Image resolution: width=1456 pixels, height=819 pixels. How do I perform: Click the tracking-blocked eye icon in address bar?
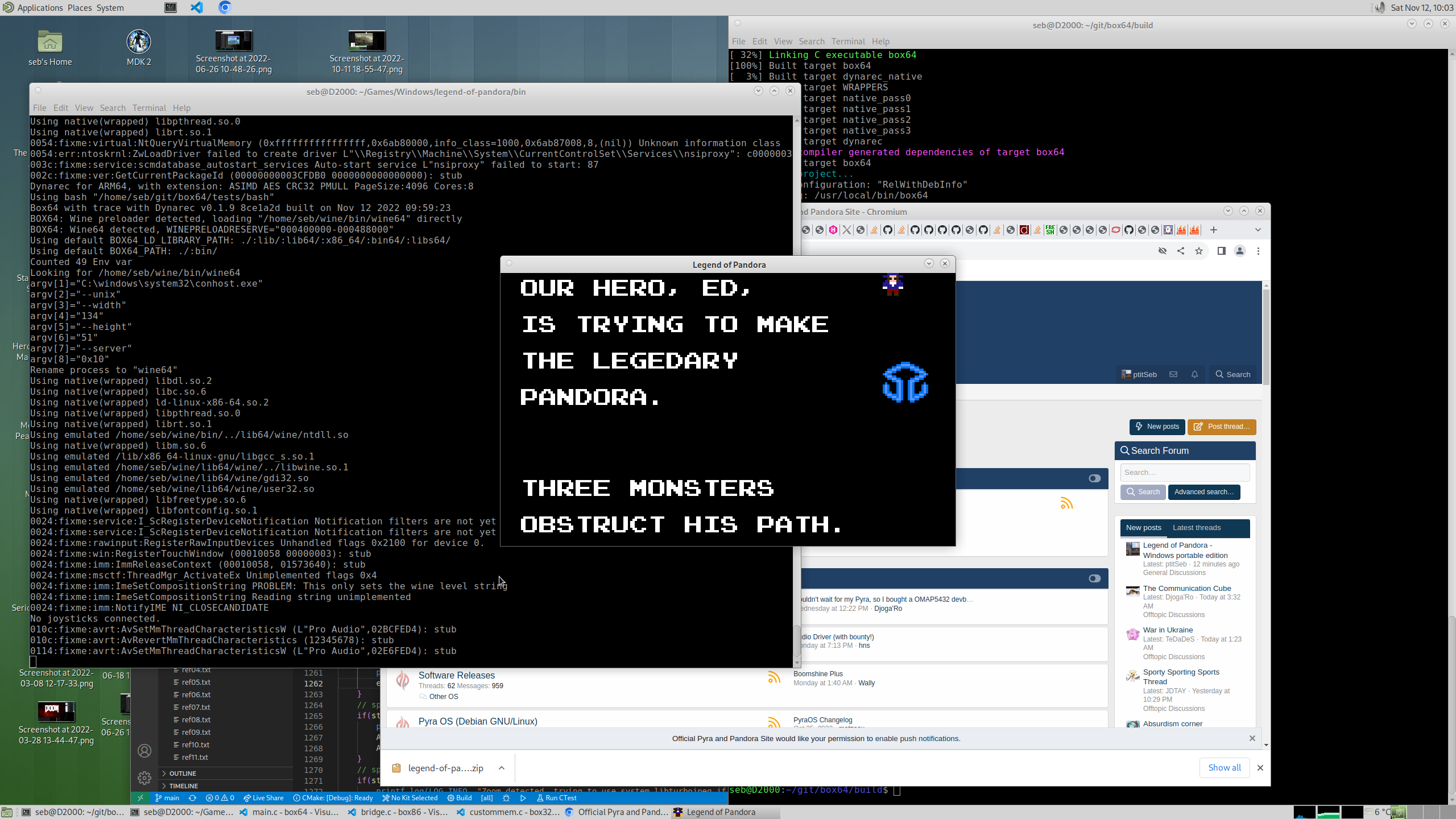[1163, 251]
